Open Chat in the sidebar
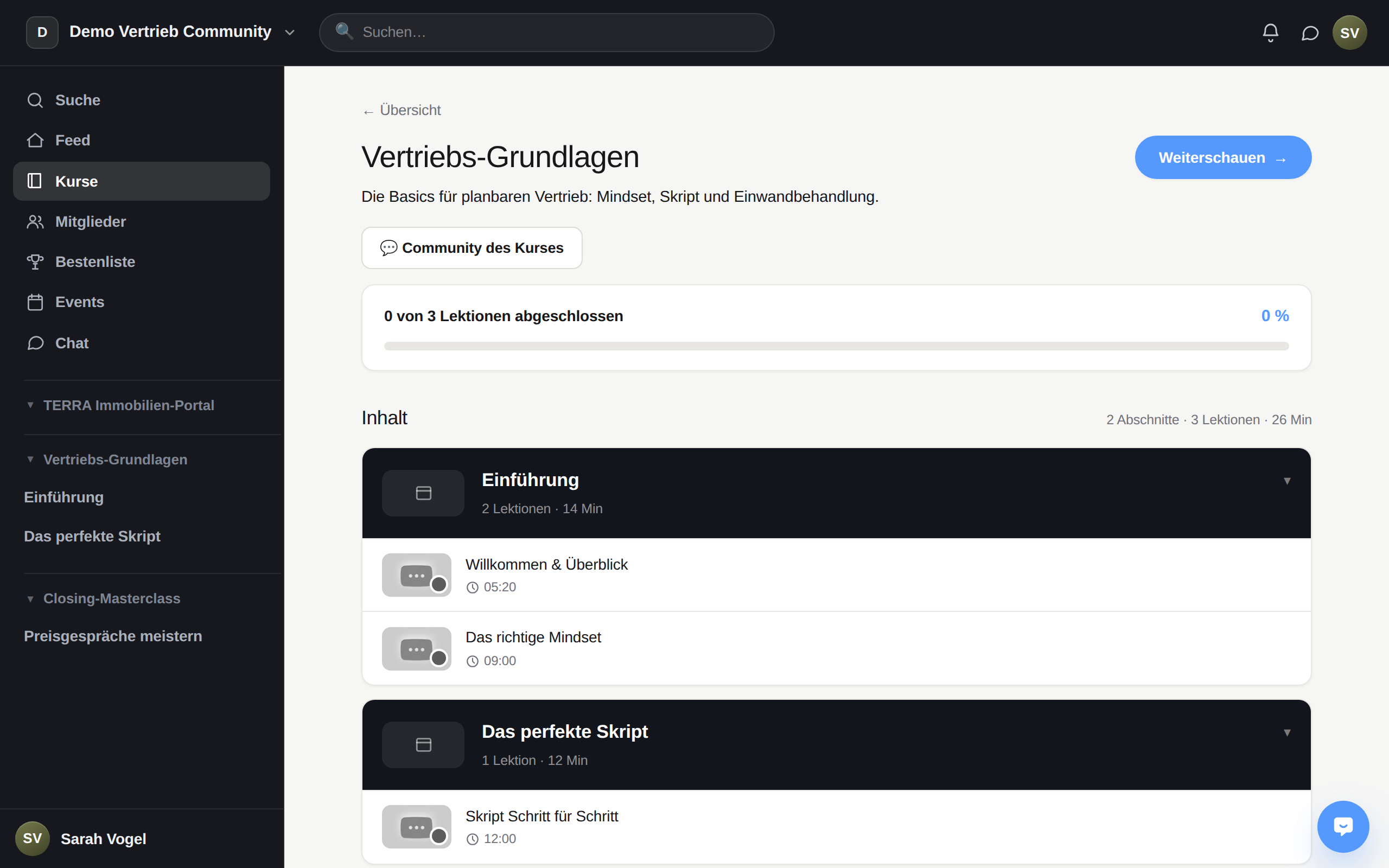Screen dimensions: 1389x868 tap(141, 343)
